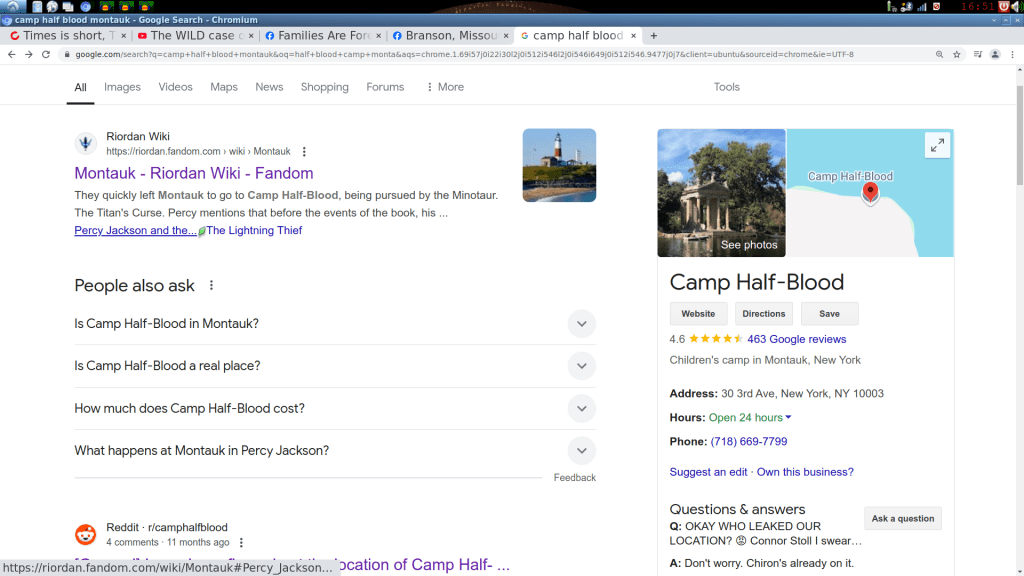Click the Directions button for Camp Half-Blood
The height and width of the screenshot is (576, 1024).
click(764, 314)
